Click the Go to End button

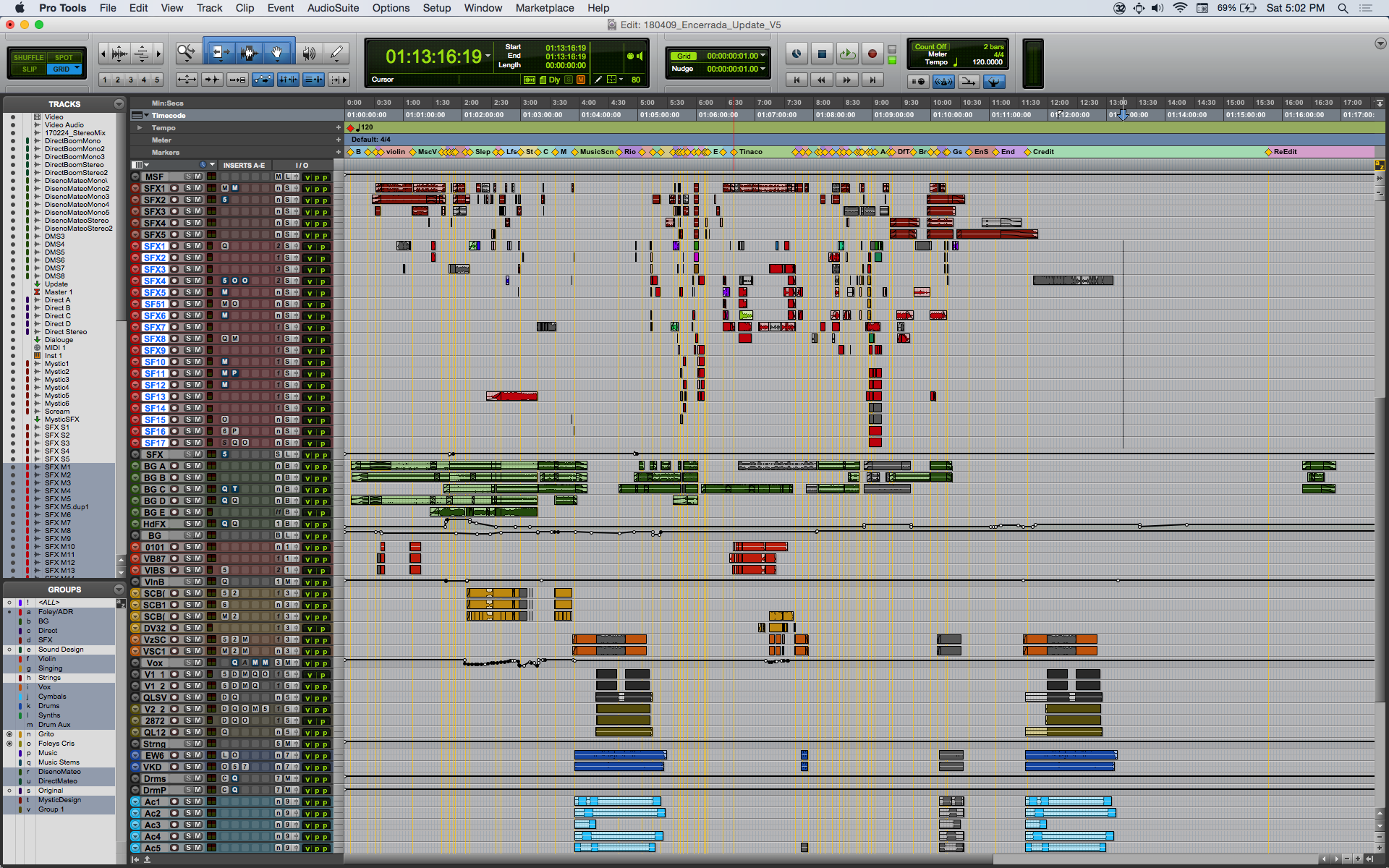pos(872,80)
